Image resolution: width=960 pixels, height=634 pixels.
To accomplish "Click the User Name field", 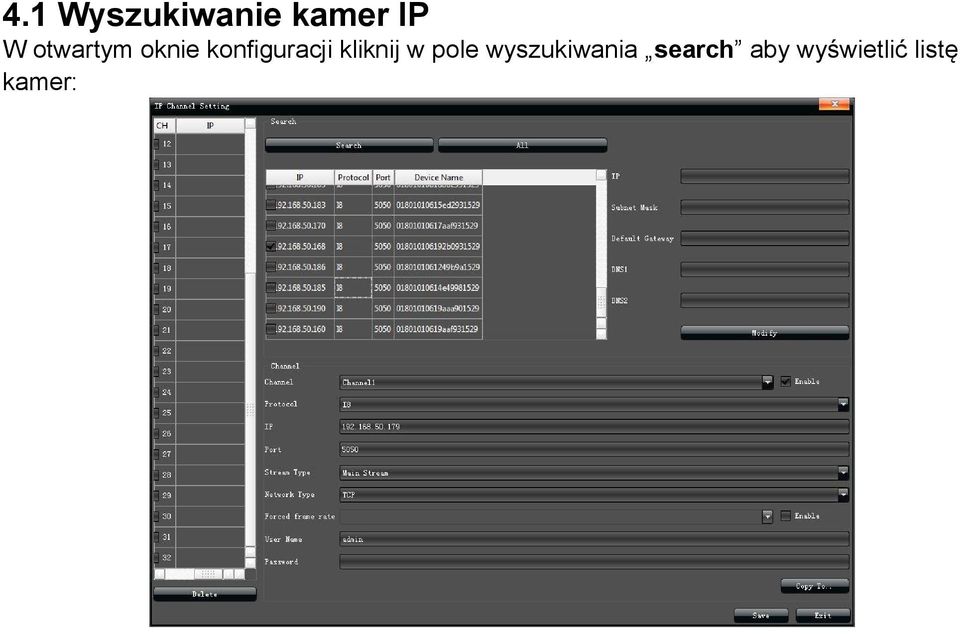I will tap(594, 539).
